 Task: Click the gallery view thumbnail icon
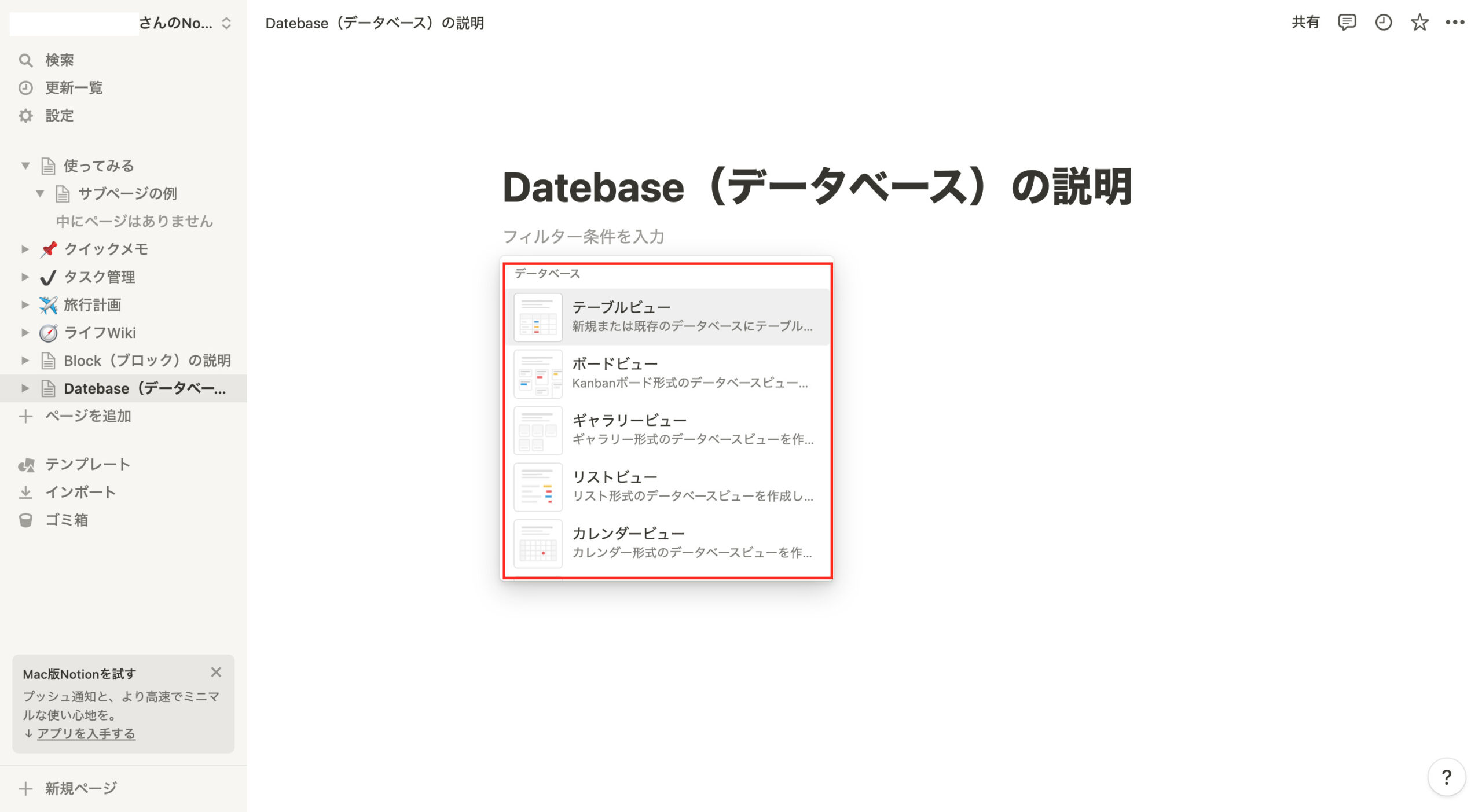[538, 431]
